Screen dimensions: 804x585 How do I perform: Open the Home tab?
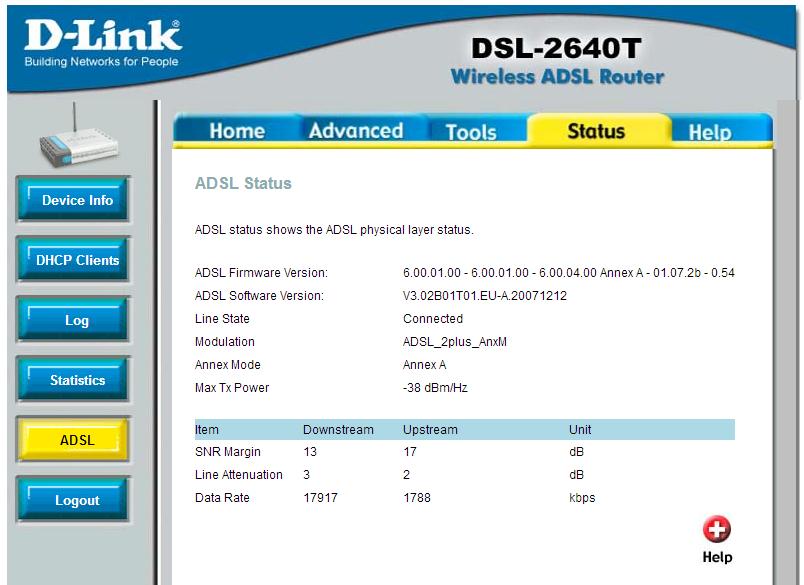click(x=237, y=131)
